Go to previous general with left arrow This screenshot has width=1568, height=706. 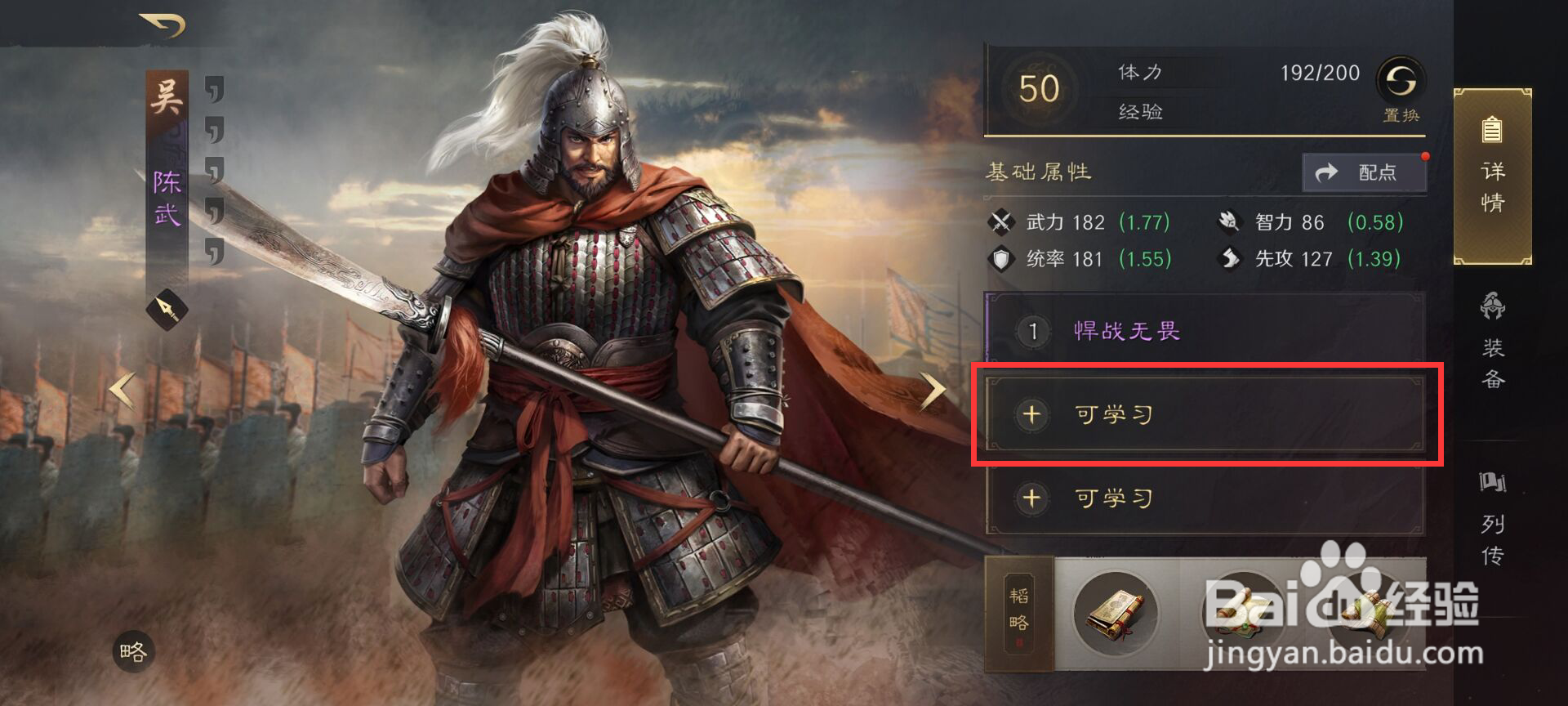122,391
